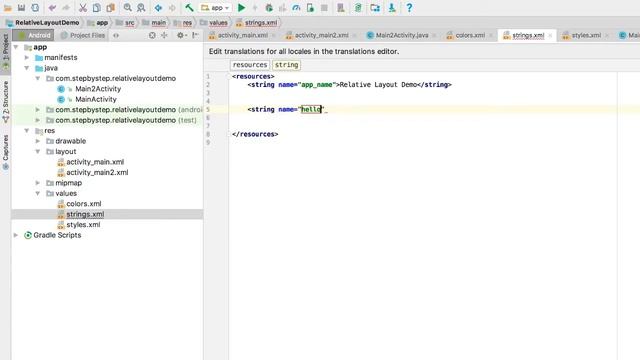Click the Profile app gauge icon
This screenshot has height=360, width=640.
coord(296,7)
